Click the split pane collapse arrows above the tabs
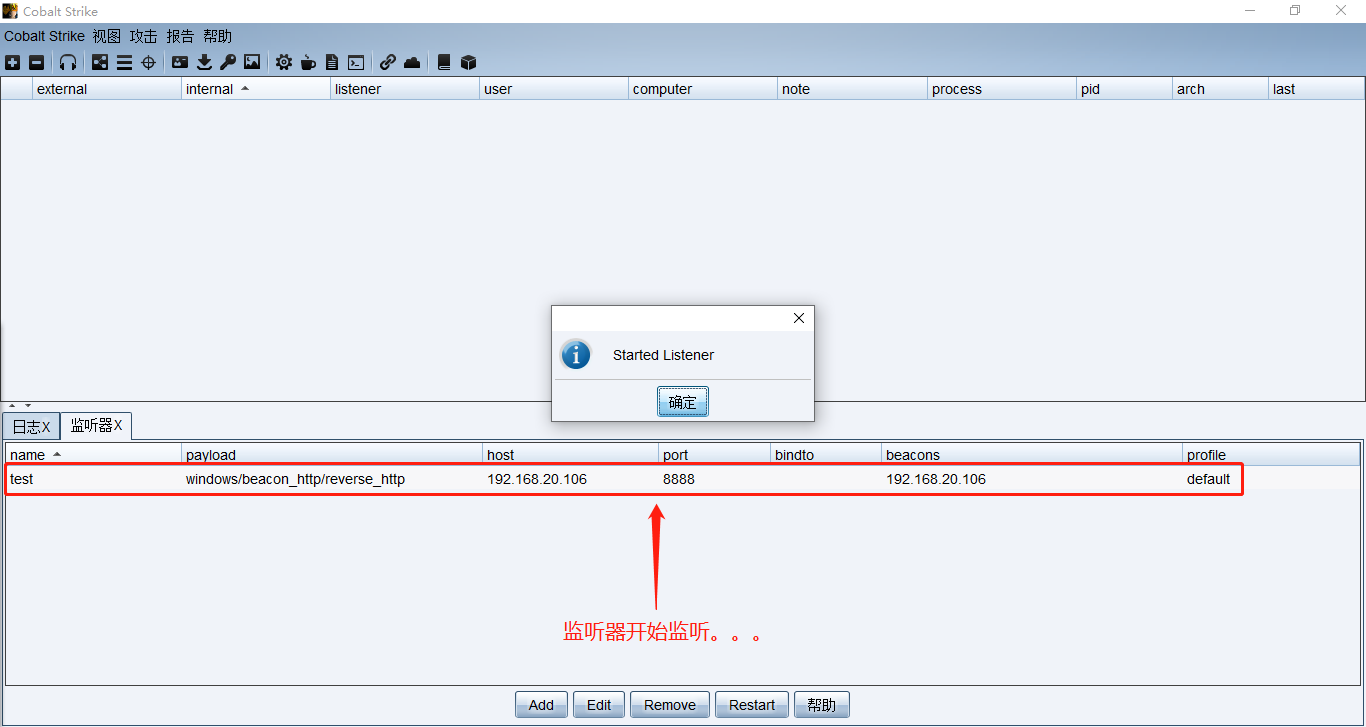The width and height of the screenshot is (1366, 727). (x=20, y=405)
